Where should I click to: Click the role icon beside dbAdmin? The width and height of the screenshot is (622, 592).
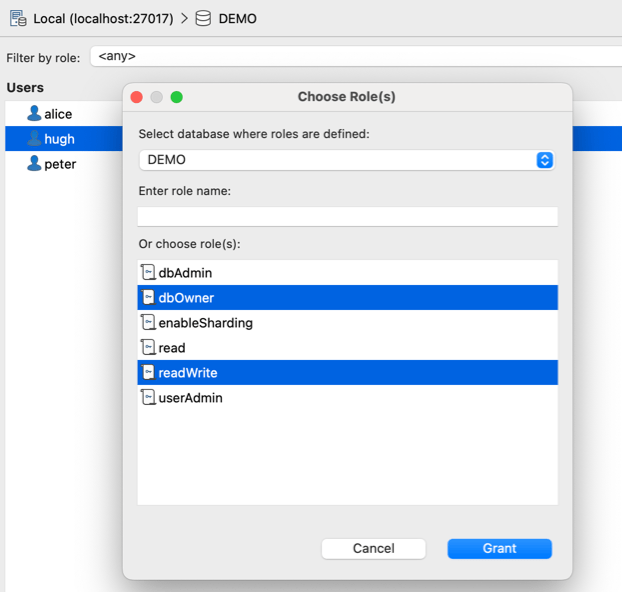148,273
